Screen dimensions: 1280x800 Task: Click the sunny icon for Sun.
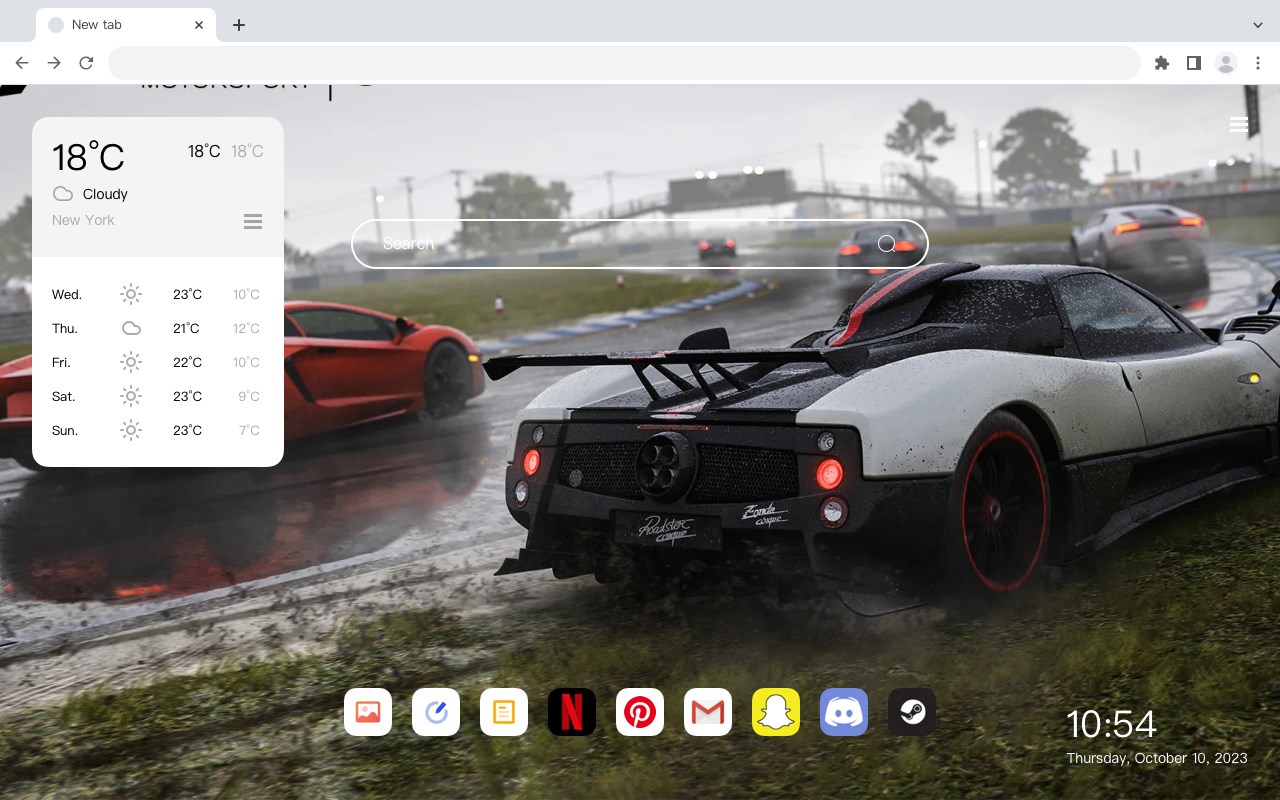point(131,430)
